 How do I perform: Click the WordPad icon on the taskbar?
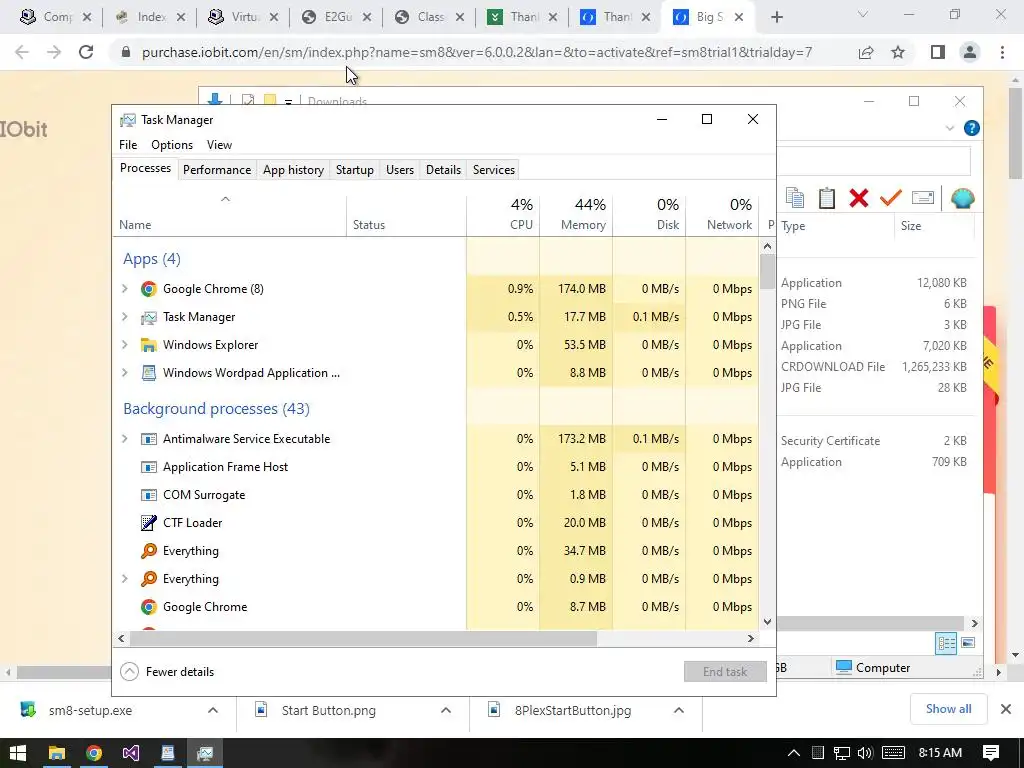pyautogui.click(x=168, y=753)
